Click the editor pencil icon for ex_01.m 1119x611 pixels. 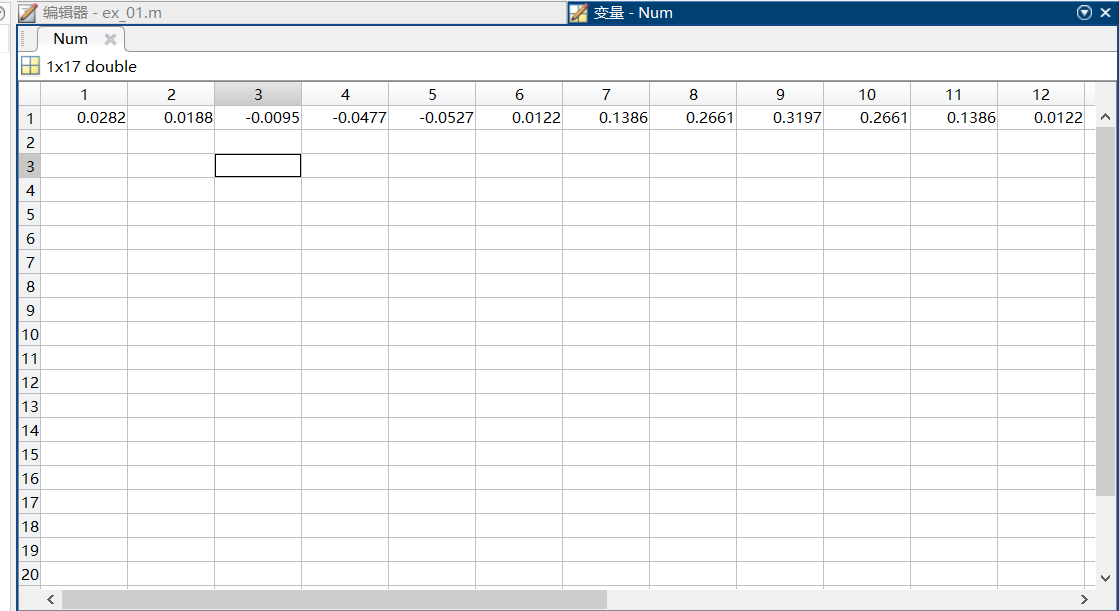[x=28, y=13]
